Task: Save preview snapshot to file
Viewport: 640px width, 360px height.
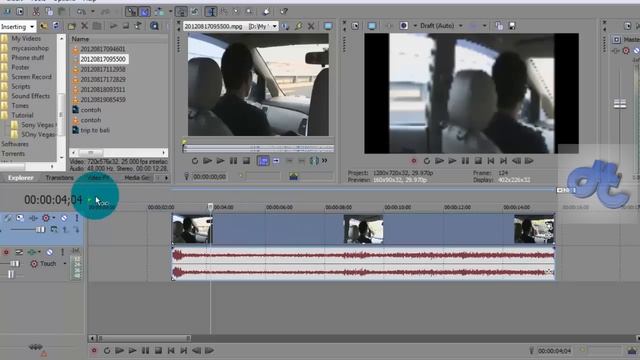Action: pyautogui.click(x=512, y=26)
